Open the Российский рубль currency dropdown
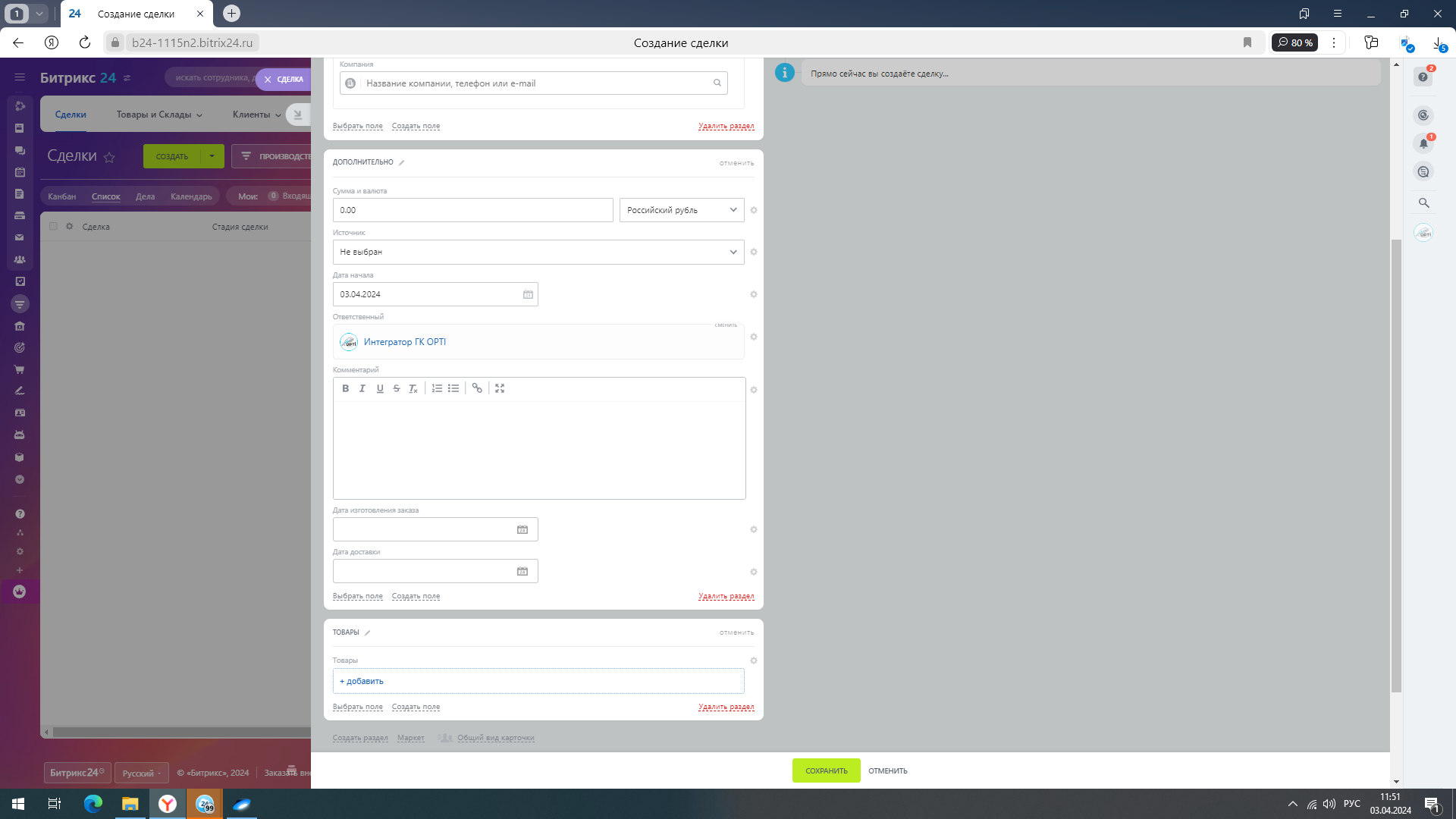This screenshot has width=1456, height=819. pyautogui.click(x=682, y=210)
